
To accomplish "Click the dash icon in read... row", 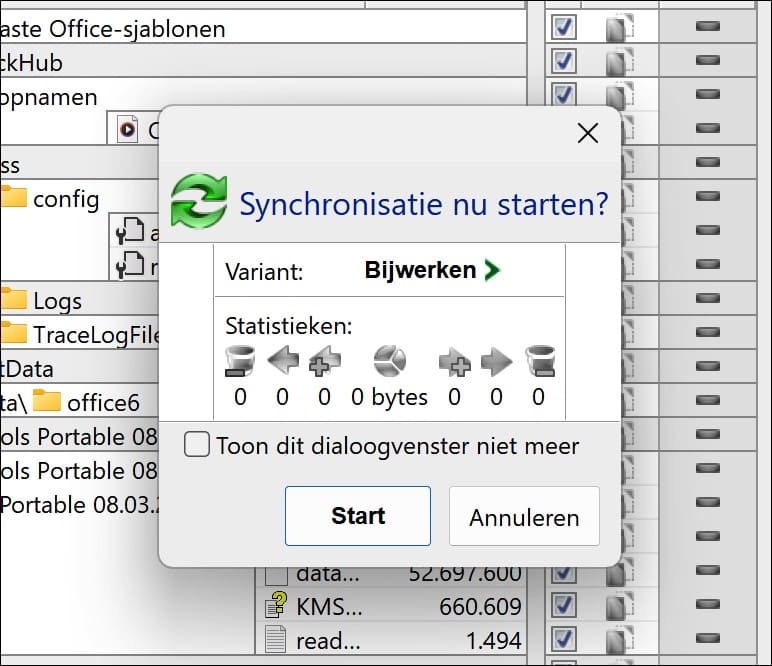I will coord(708,638).
